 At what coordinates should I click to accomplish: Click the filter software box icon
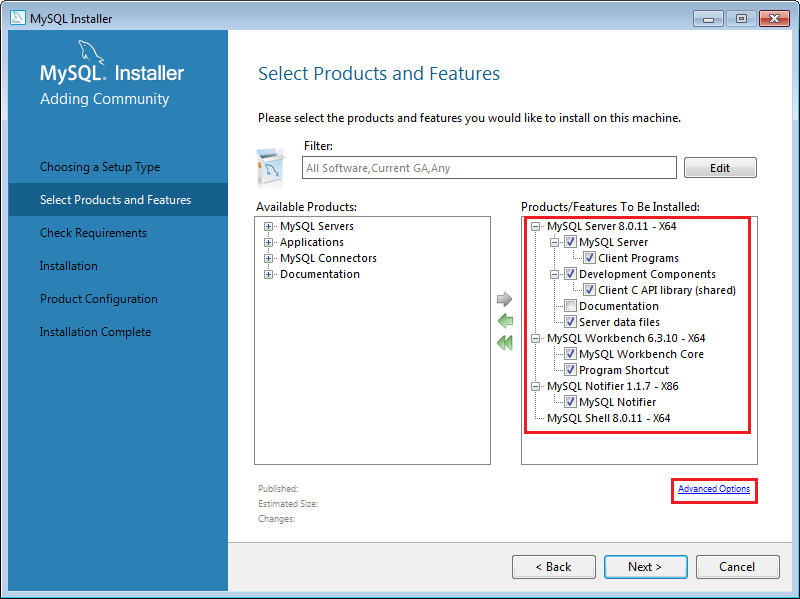click(273, 164)
